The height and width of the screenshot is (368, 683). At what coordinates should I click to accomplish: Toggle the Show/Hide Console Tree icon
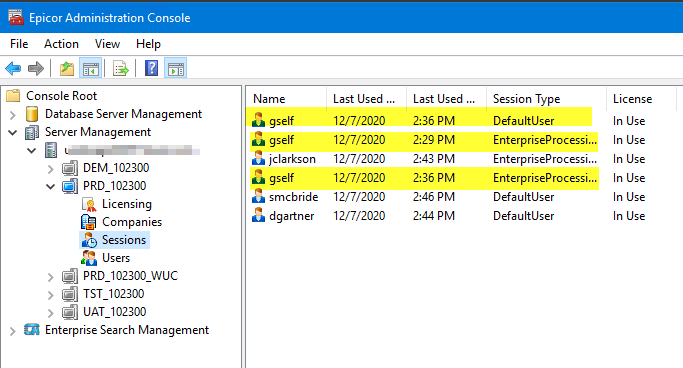(91, 68)
